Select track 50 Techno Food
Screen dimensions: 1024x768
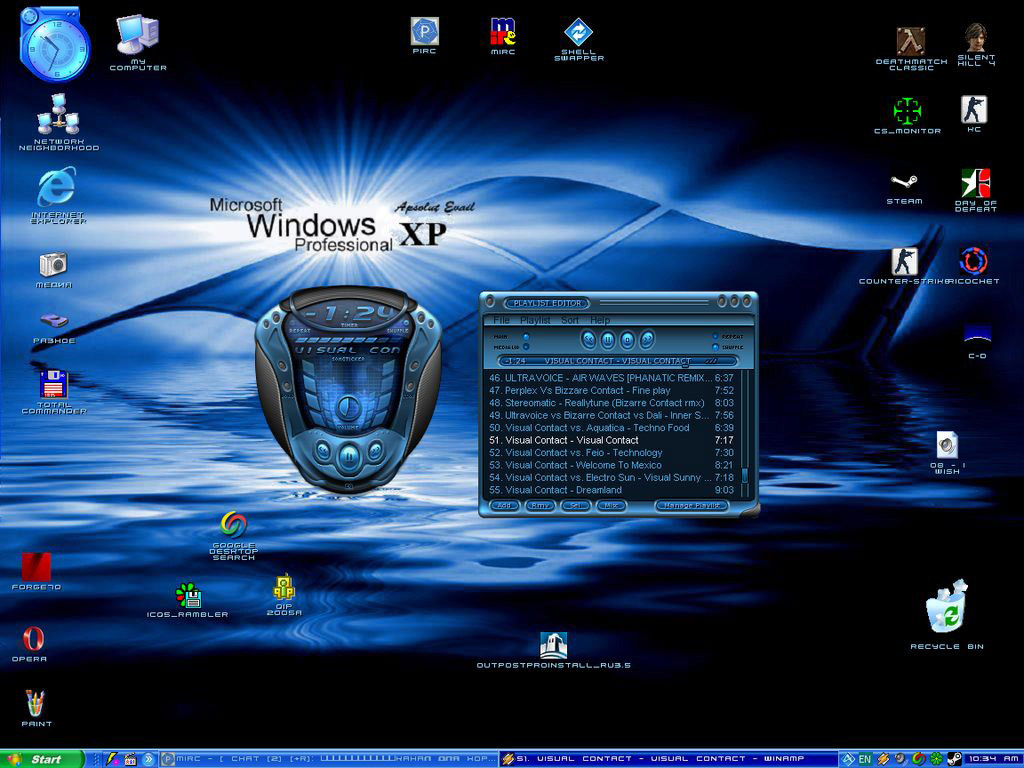[611, 428]
